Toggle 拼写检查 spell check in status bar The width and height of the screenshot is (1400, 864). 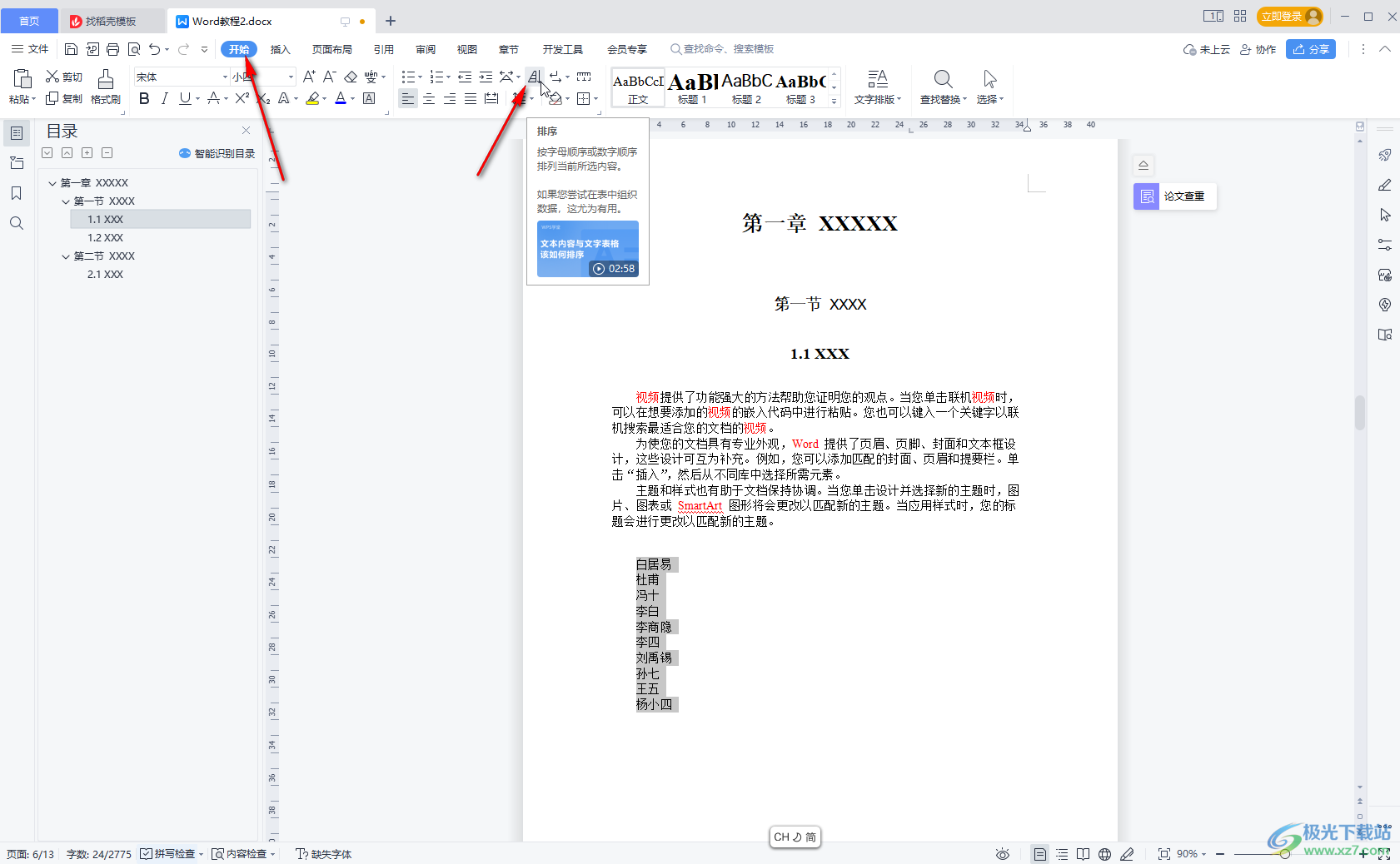click(x=167, y=854)
